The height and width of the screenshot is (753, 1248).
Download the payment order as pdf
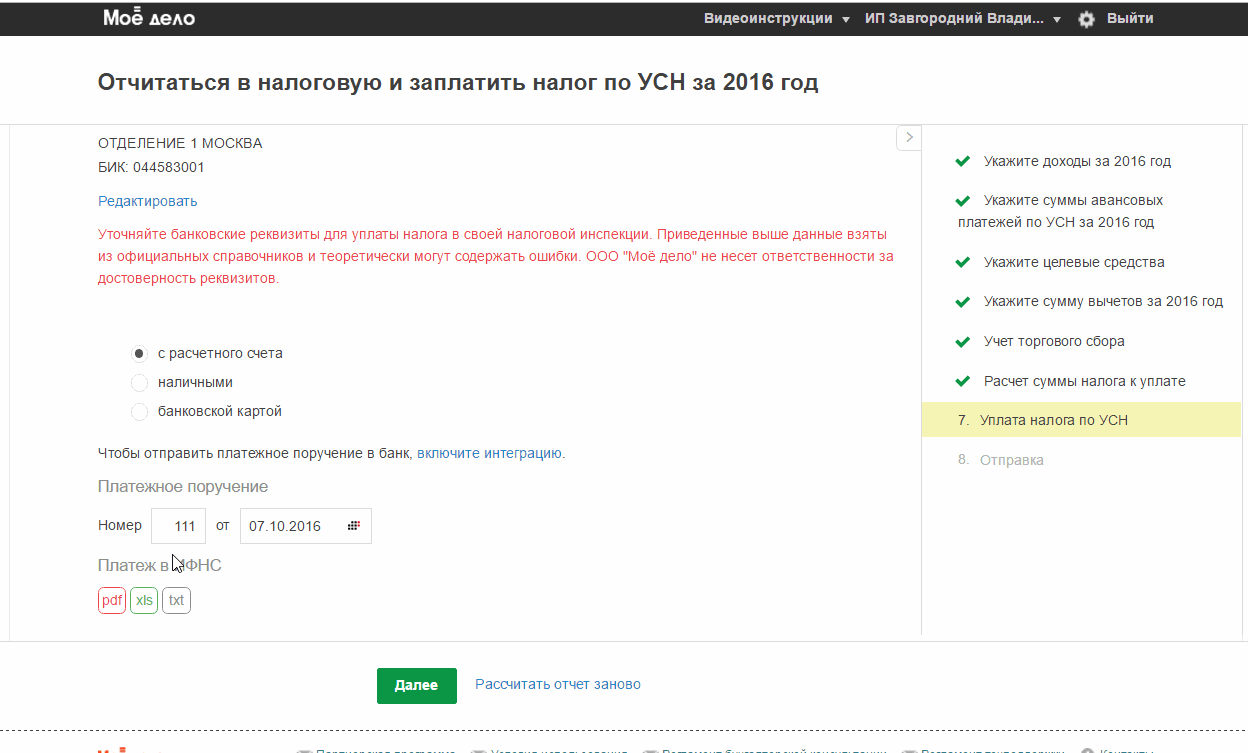tap(112, 600)
